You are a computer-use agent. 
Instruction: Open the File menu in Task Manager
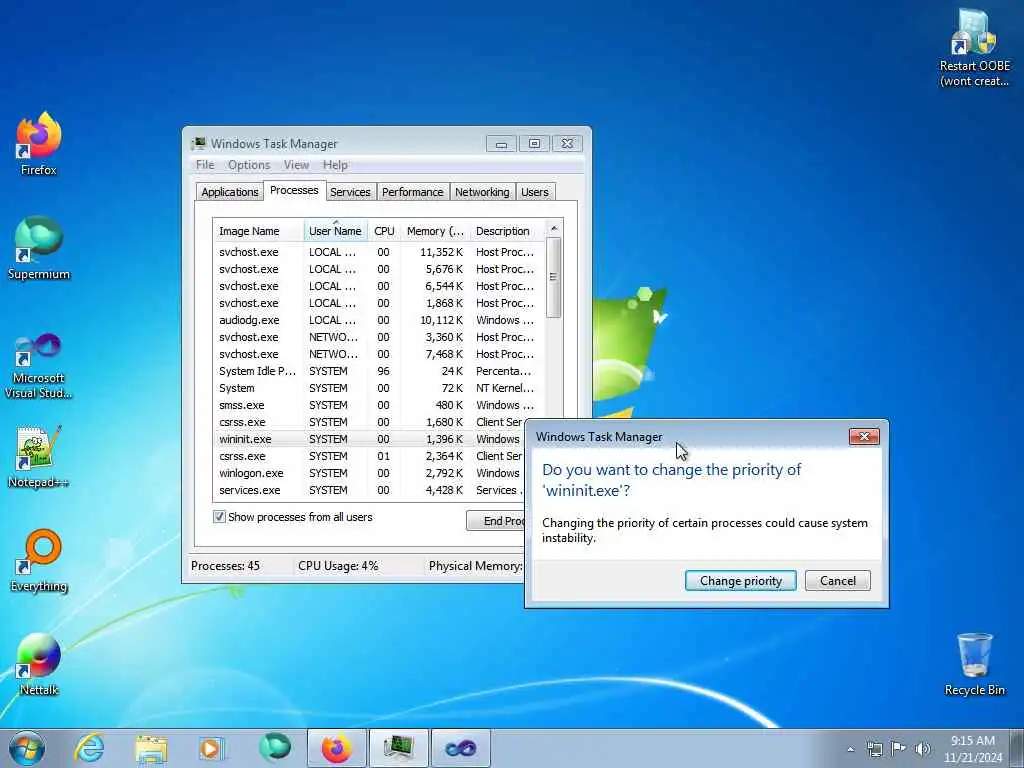pyautogui.click(x=205, y=165)
